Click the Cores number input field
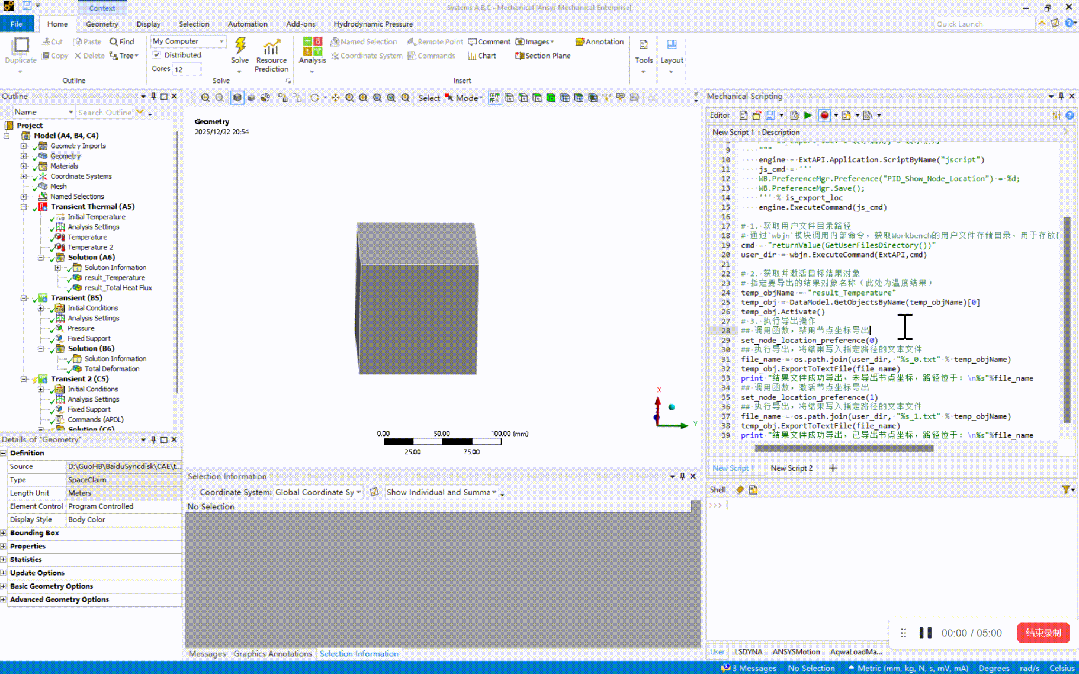This screenshot has height=674, width=1079. point(186,70)
